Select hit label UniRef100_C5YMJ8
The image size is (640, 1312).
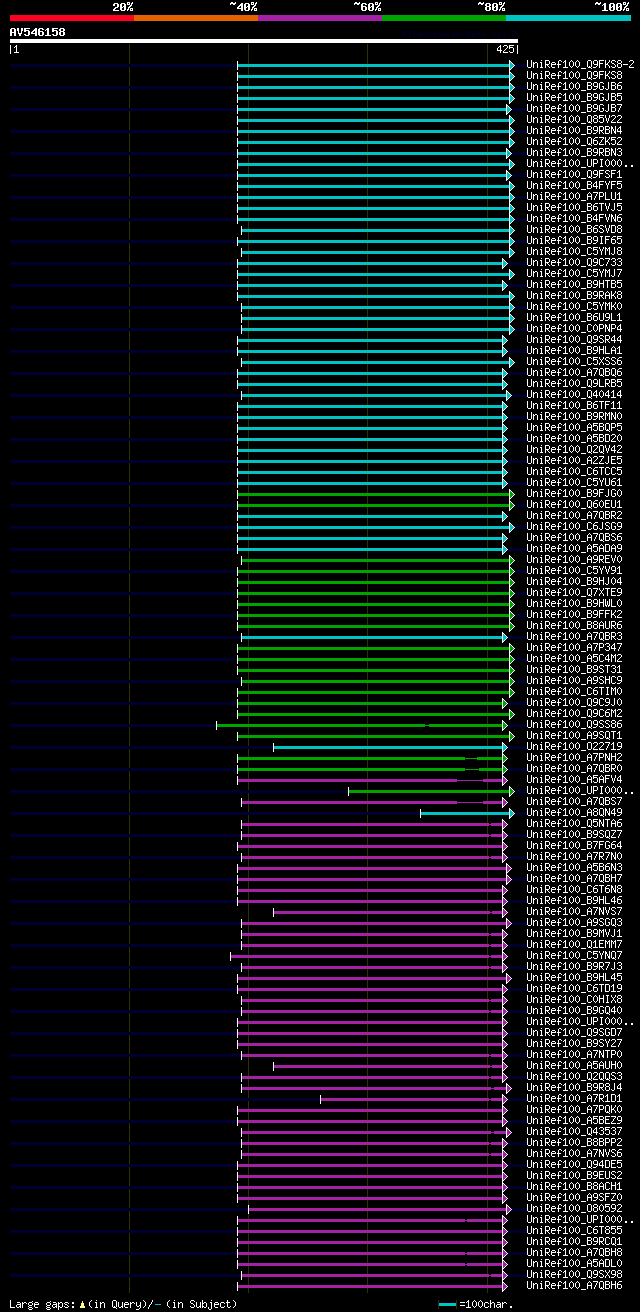(x=575, y=251)
